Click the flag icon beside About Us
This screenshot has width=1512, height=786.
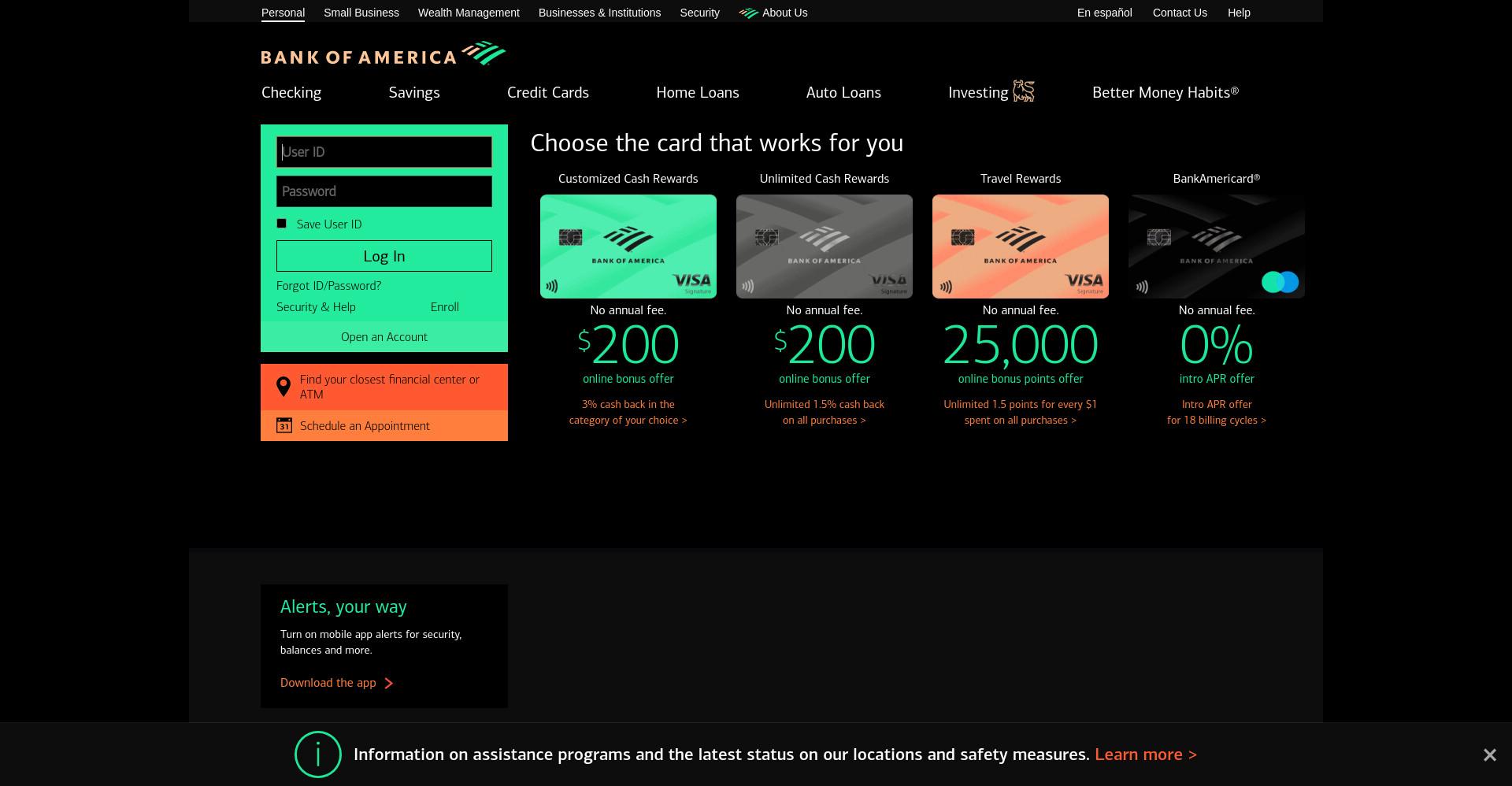point(748,13)
